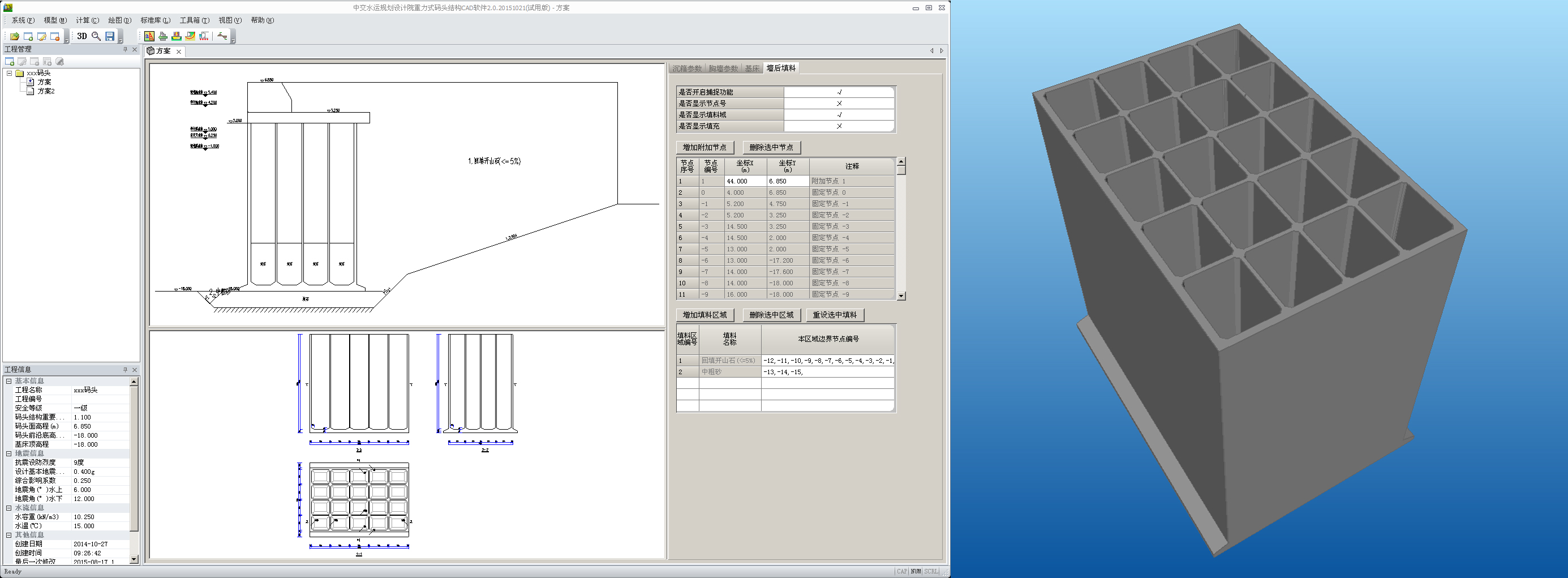Viewport: 1568px width, 578px height.
Task: Collapse the 地震信息 property group
Action: coord(8,454)
